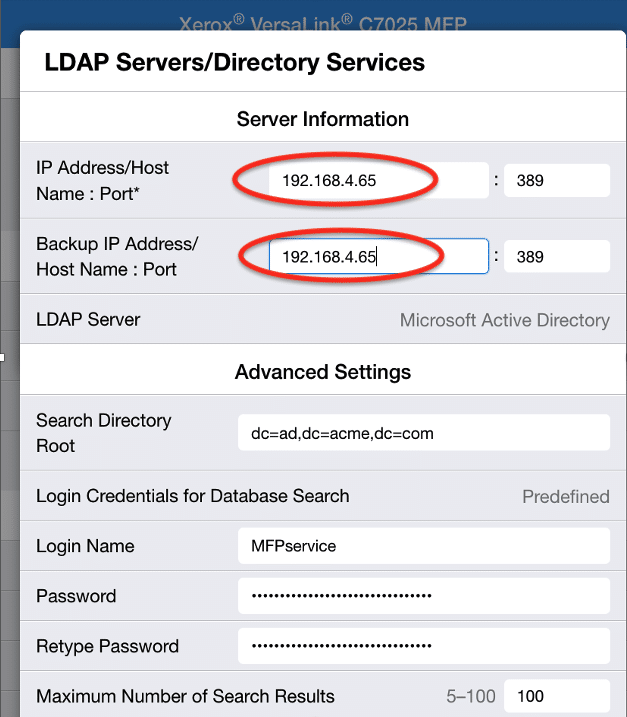Click the primary IP Address/Host Name field
This screenshot has height=717, width=627.
click(379, 180)
